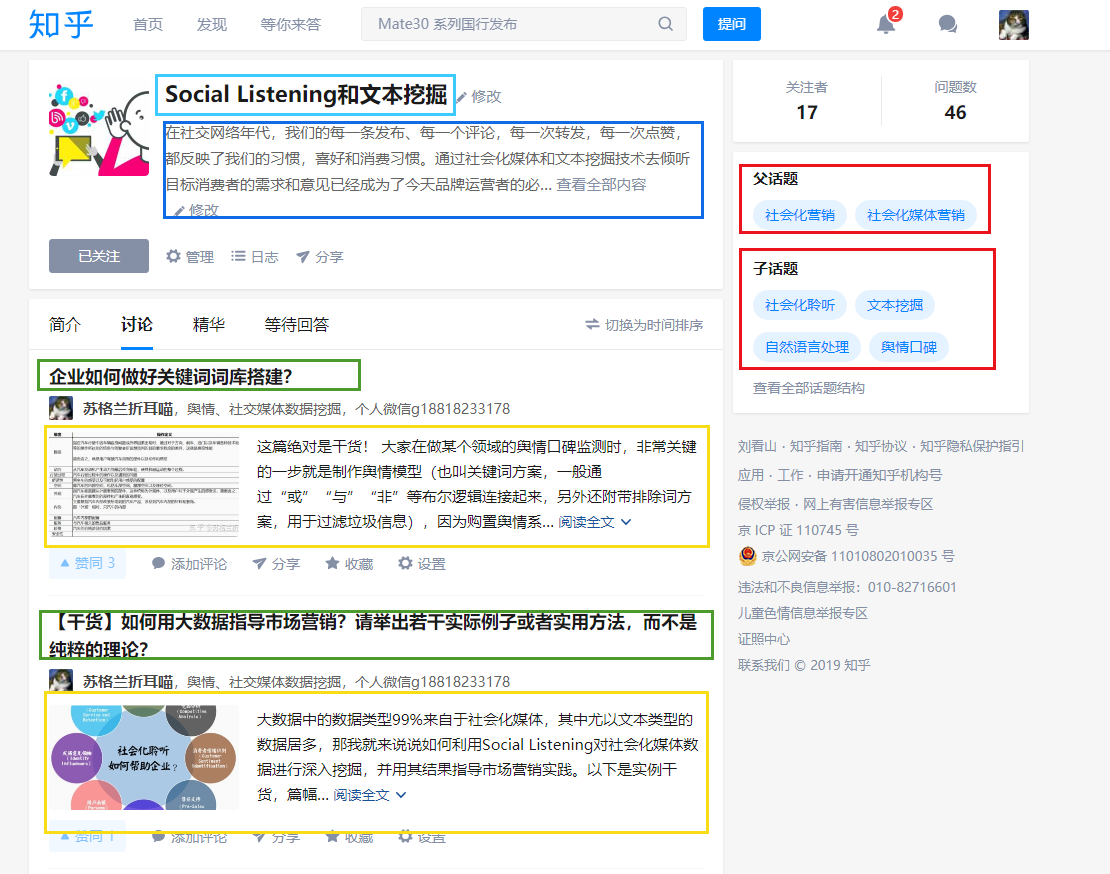Open the 管理 gear option
Viewport: 1110px width, 874px height.
(190, 256)
